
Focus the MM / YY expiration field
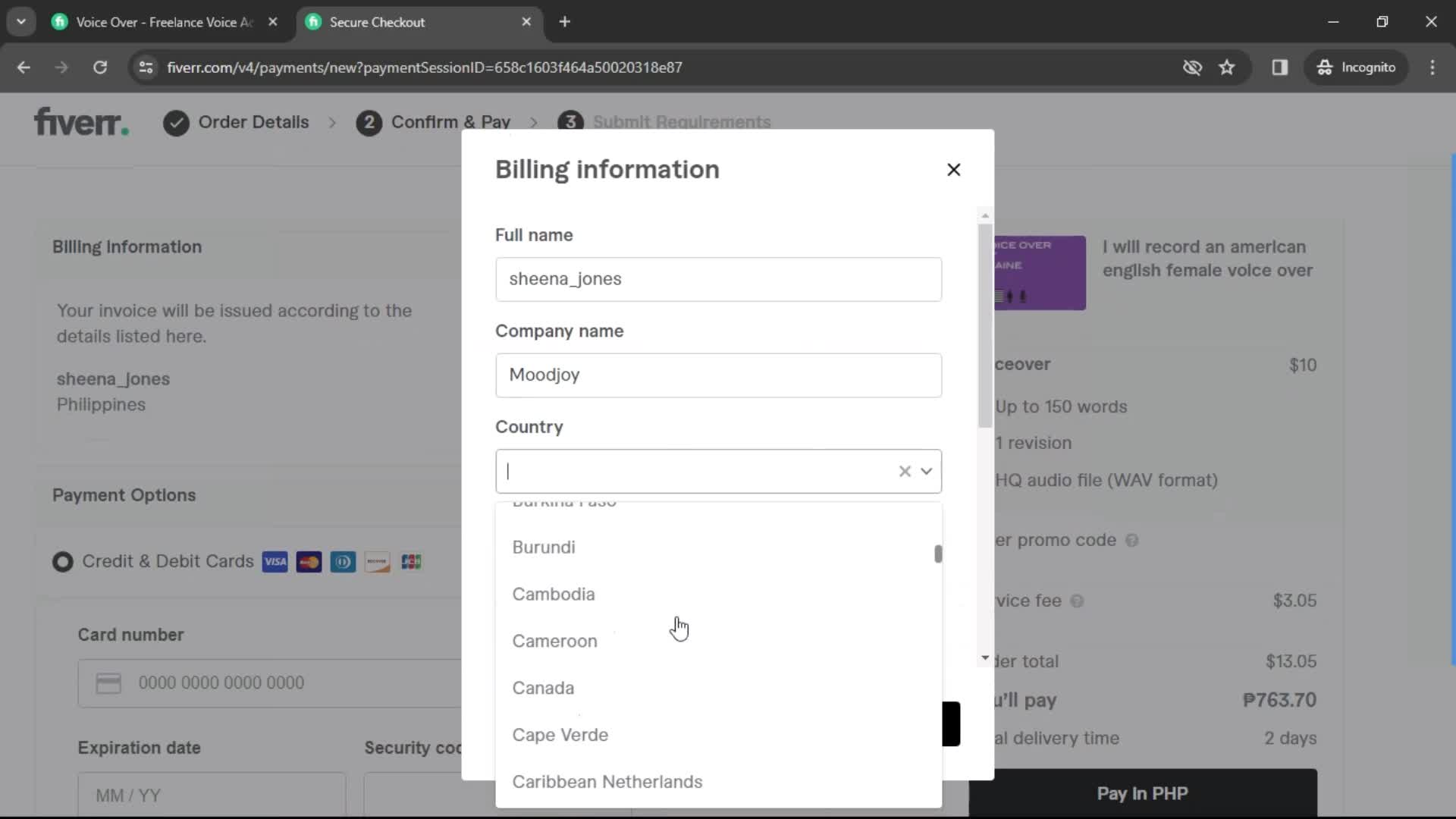[212, 795]
